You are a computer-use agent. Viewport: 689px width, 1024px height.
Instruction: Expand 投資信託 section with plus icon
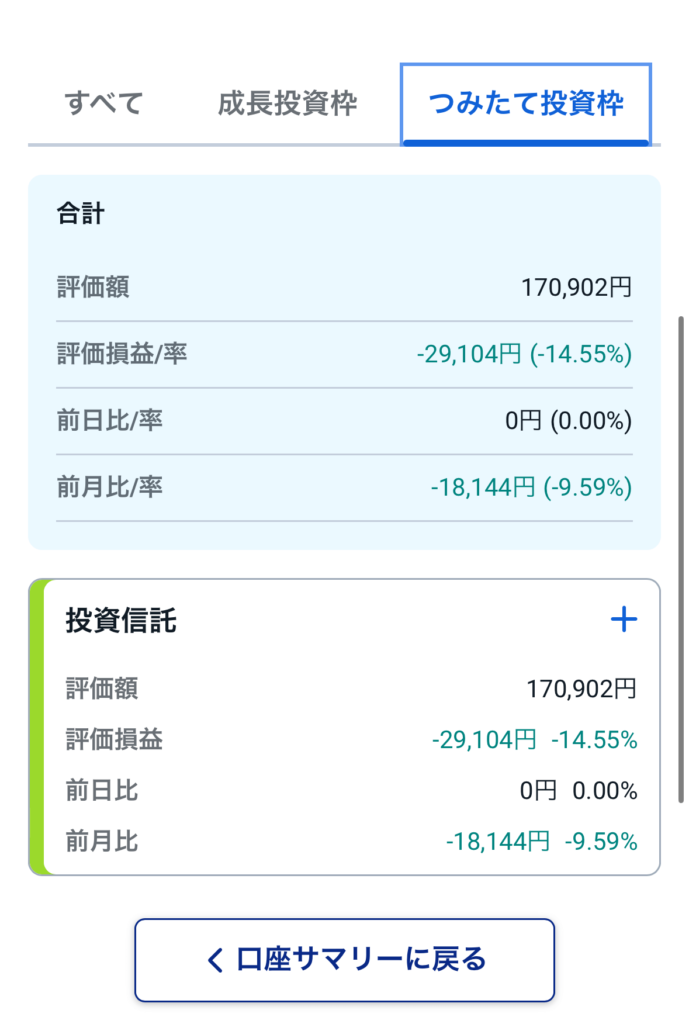pyautogui.click(x=624, y=619)
